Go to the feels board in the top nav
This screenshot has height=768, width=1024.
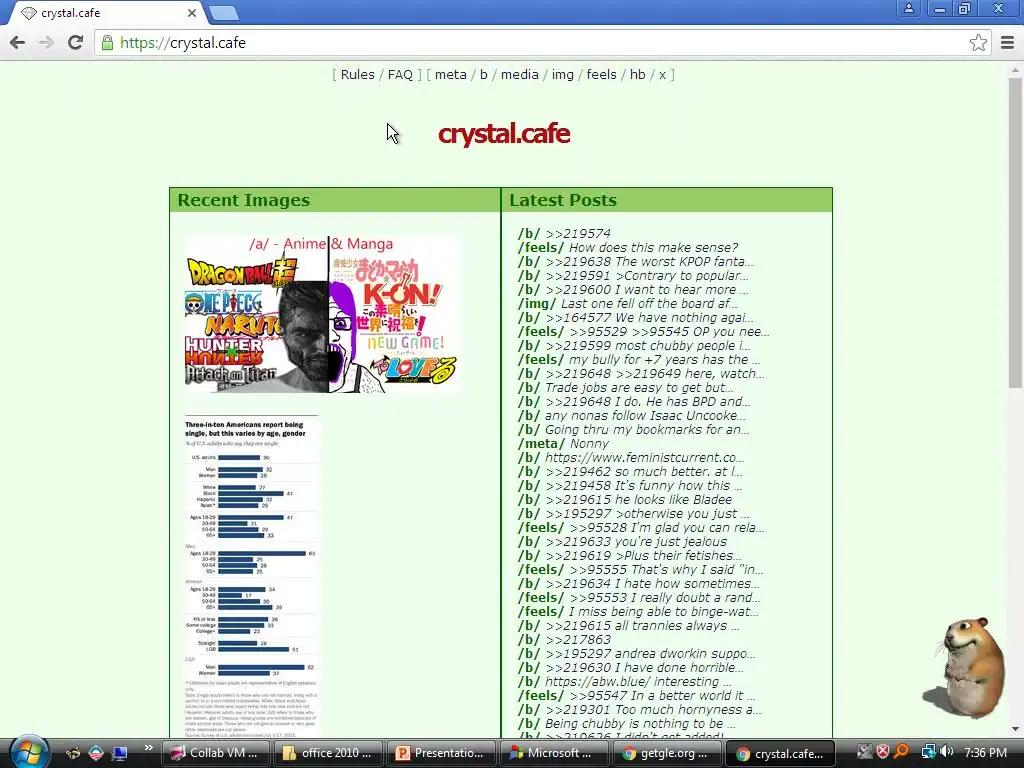click(x=601, y=74)
